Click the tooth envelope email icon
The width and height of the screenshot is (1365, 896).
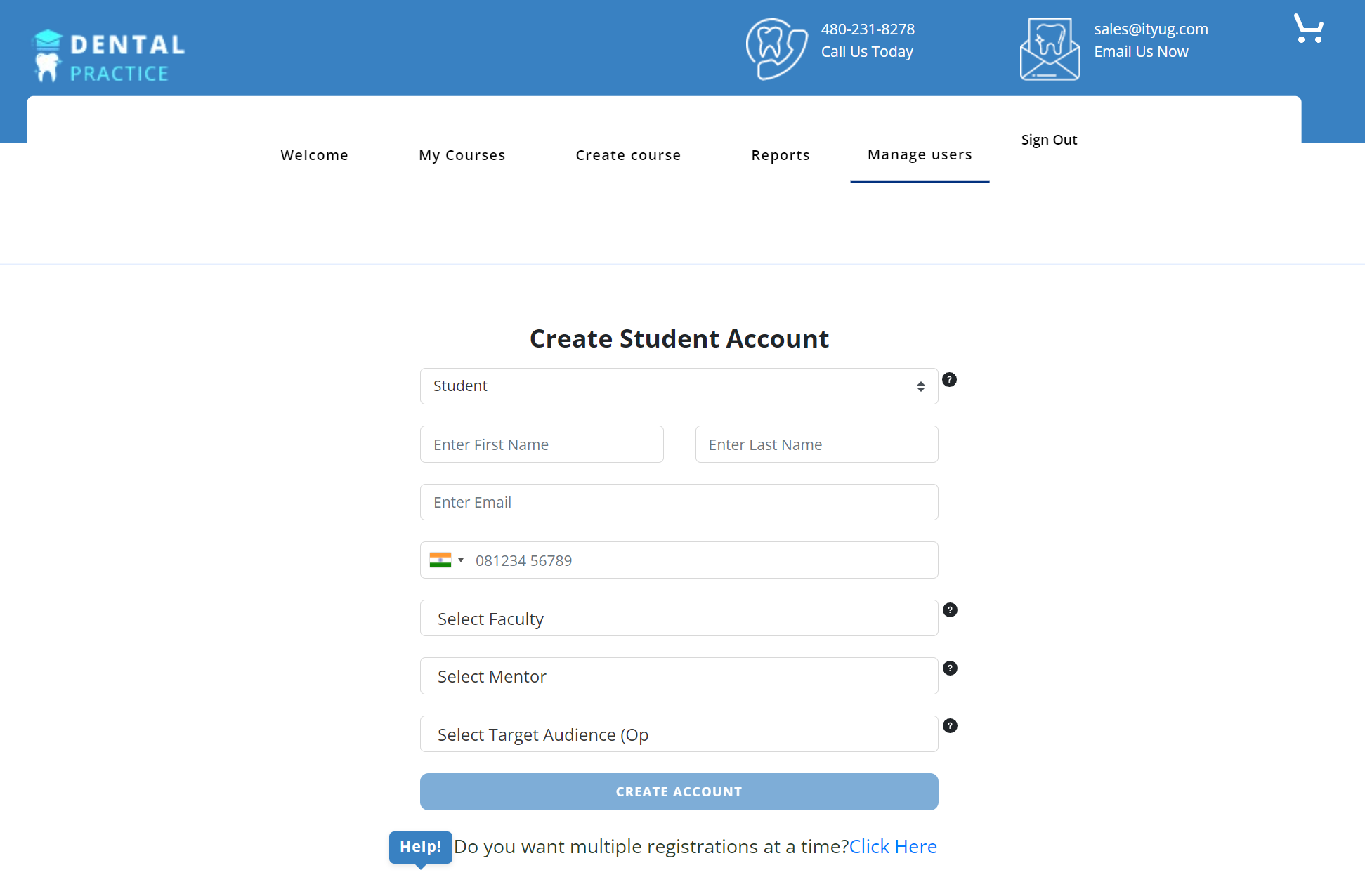coord(1049,48)
